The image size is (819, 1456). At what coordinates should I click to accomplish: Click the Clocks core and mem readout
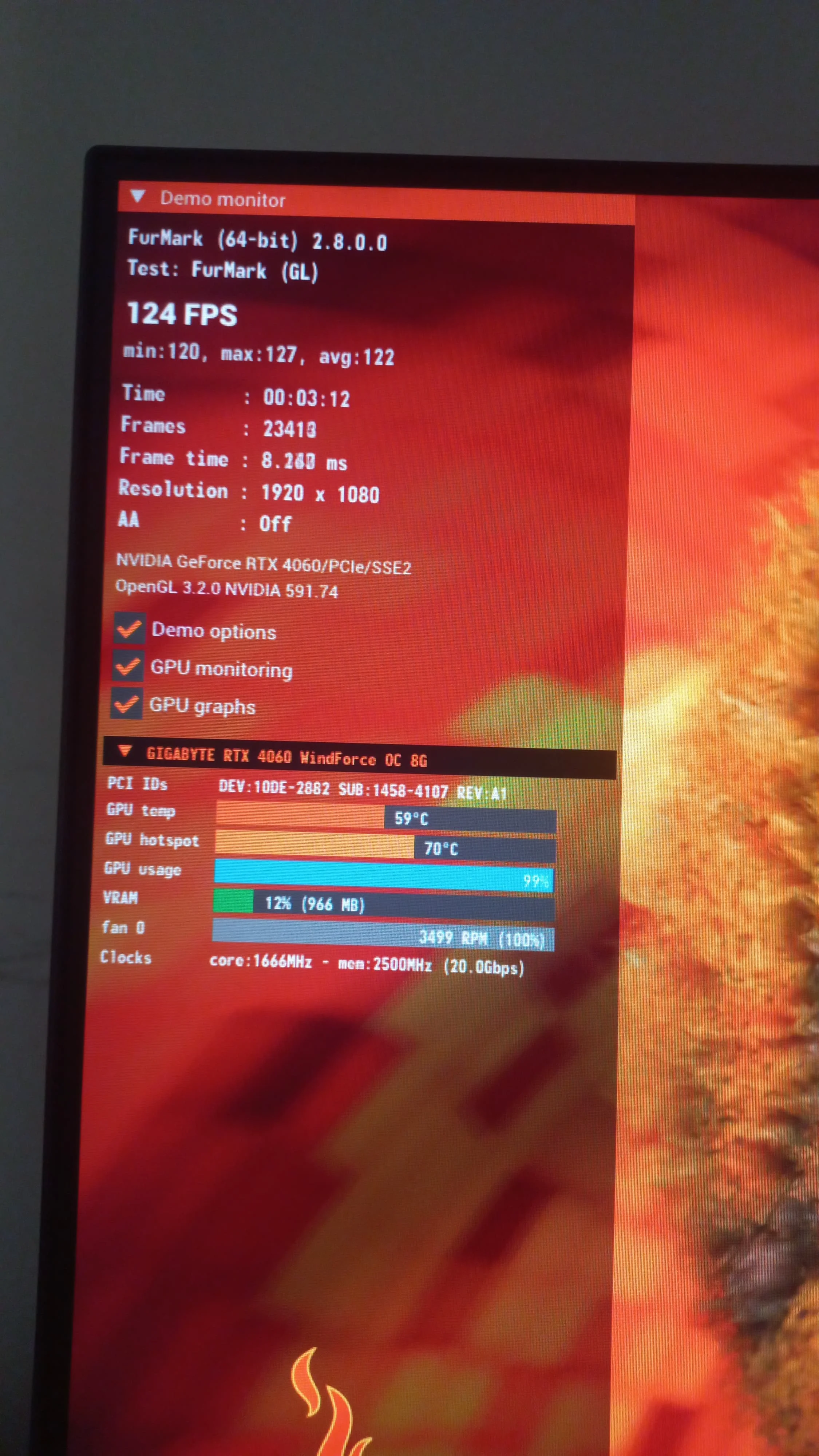point(366,964)
